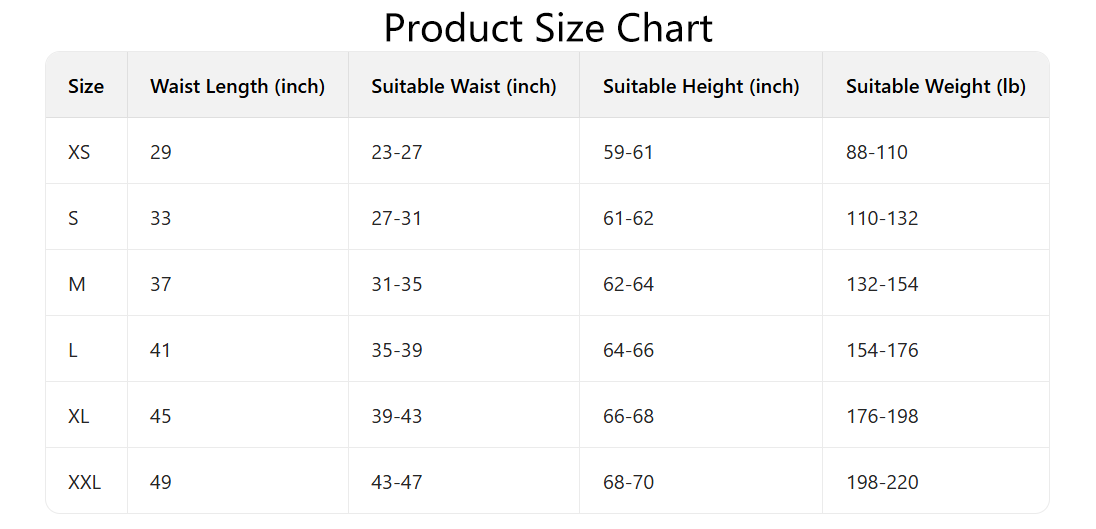This screenshot has width=1096, height=529.
Task: Click suitable height range 62-64
Action: click(628, 285)
